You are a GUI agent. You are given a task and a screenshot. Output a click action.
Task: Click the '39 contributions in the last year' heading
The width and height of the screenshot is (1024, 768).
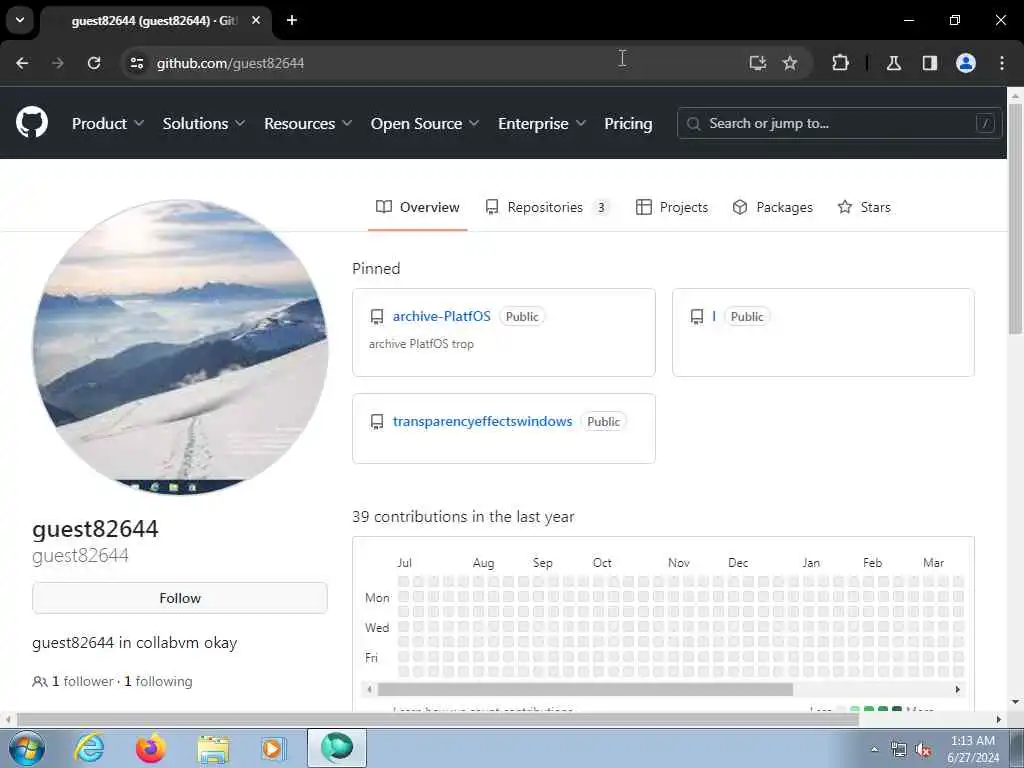(x=463, y=517)
